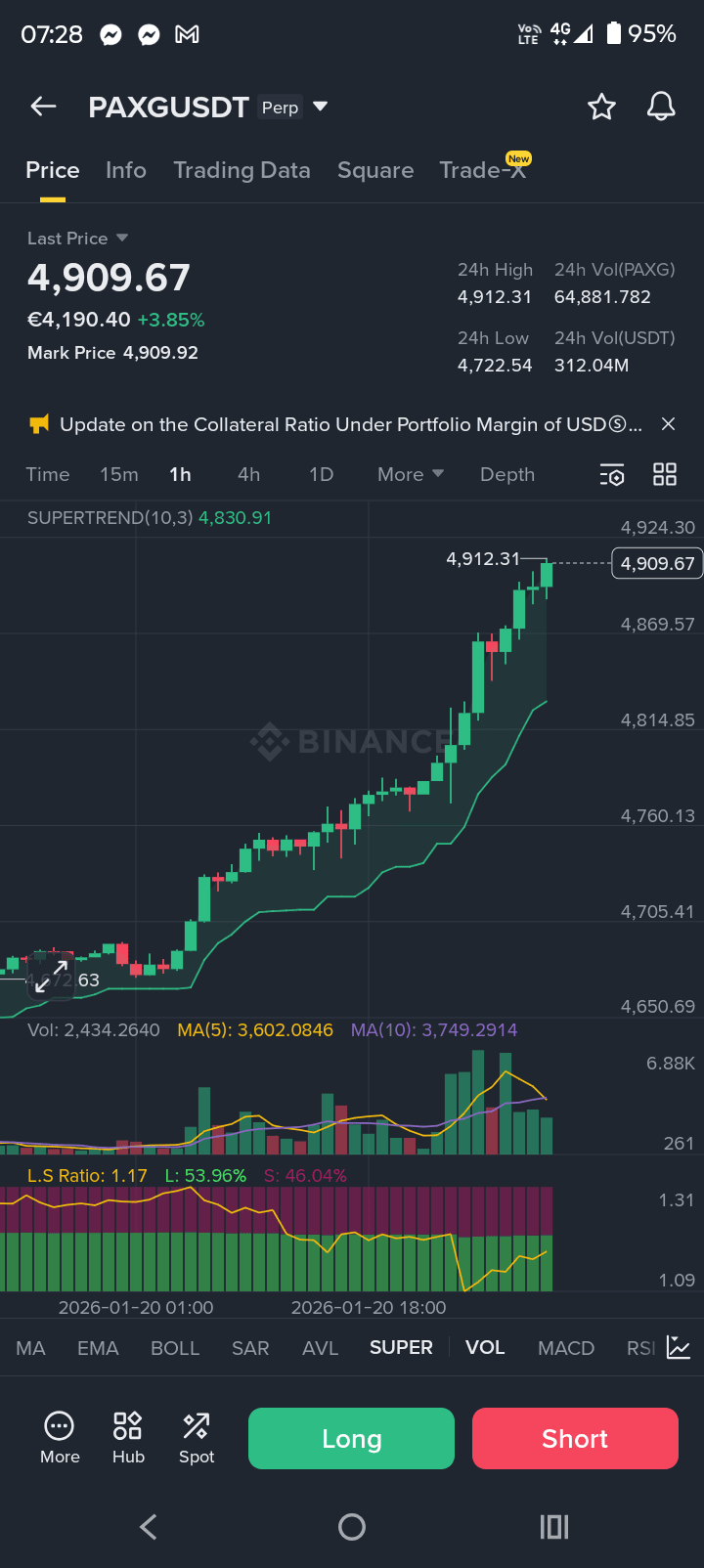This screenshot has width=704, height=1568.
Task: Open the More menu with ellipsis icon
Action: [60, 1438]
